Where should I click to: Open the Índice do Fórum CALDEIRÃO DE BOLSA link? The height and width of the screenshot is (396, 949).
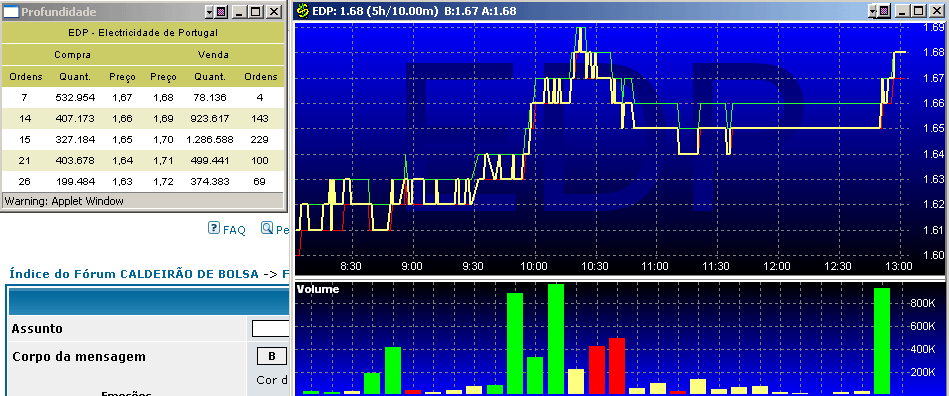[134, 274]
